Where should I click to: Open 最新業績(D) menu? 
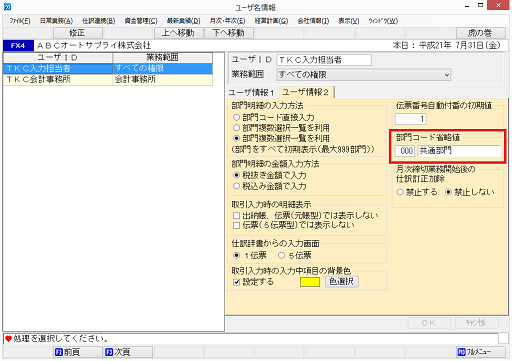(183, 21)
